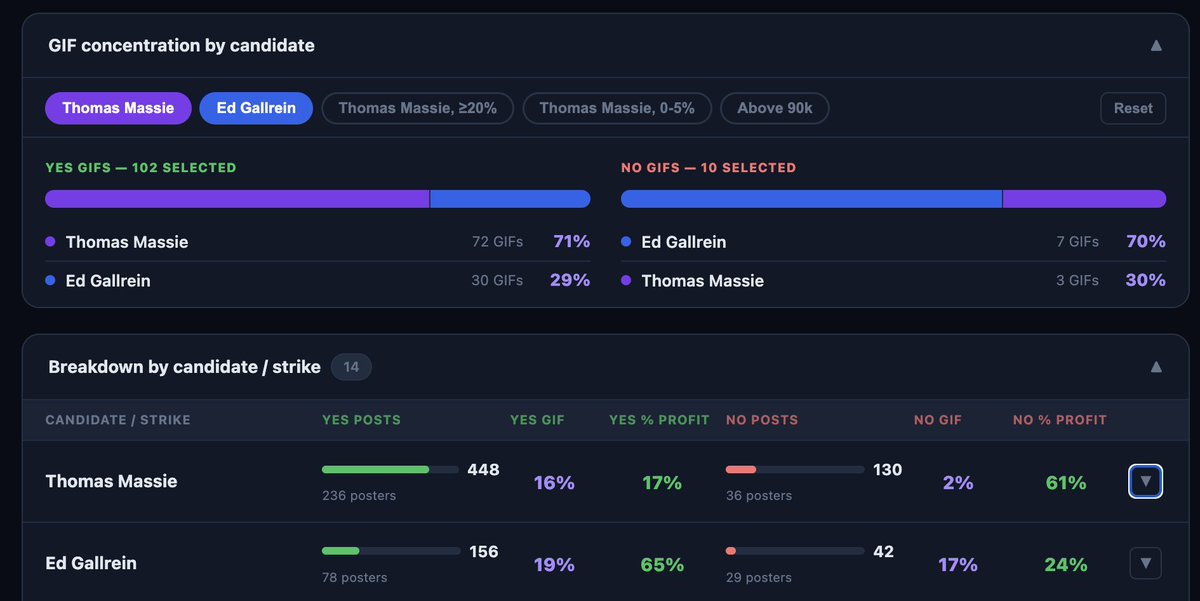Sort by the CANDIDATE / STRIKE column header

click(118, 420)
